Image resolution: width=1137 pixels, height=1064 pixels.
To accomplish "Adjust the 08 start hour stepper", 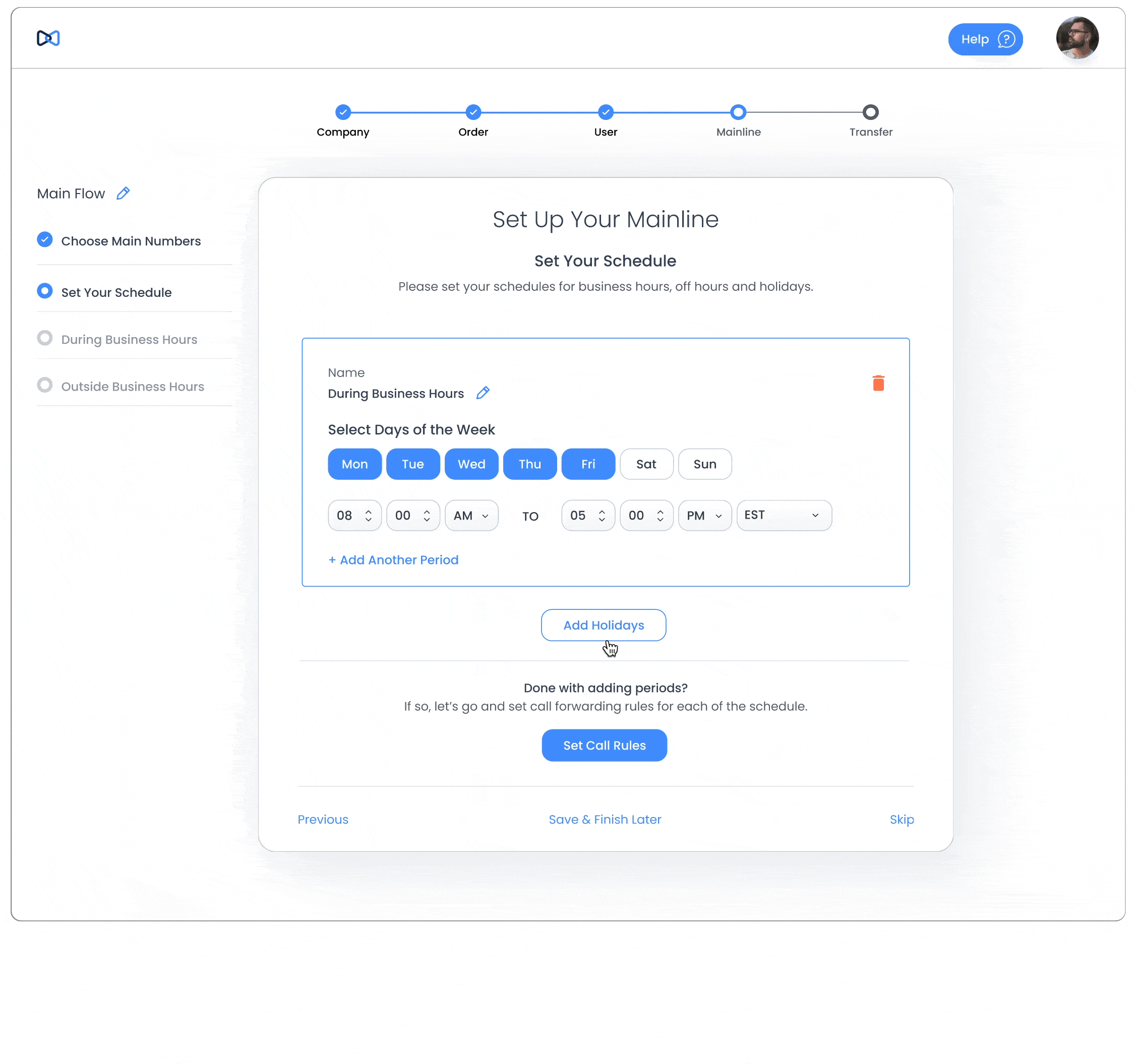I will pos(368,516).
